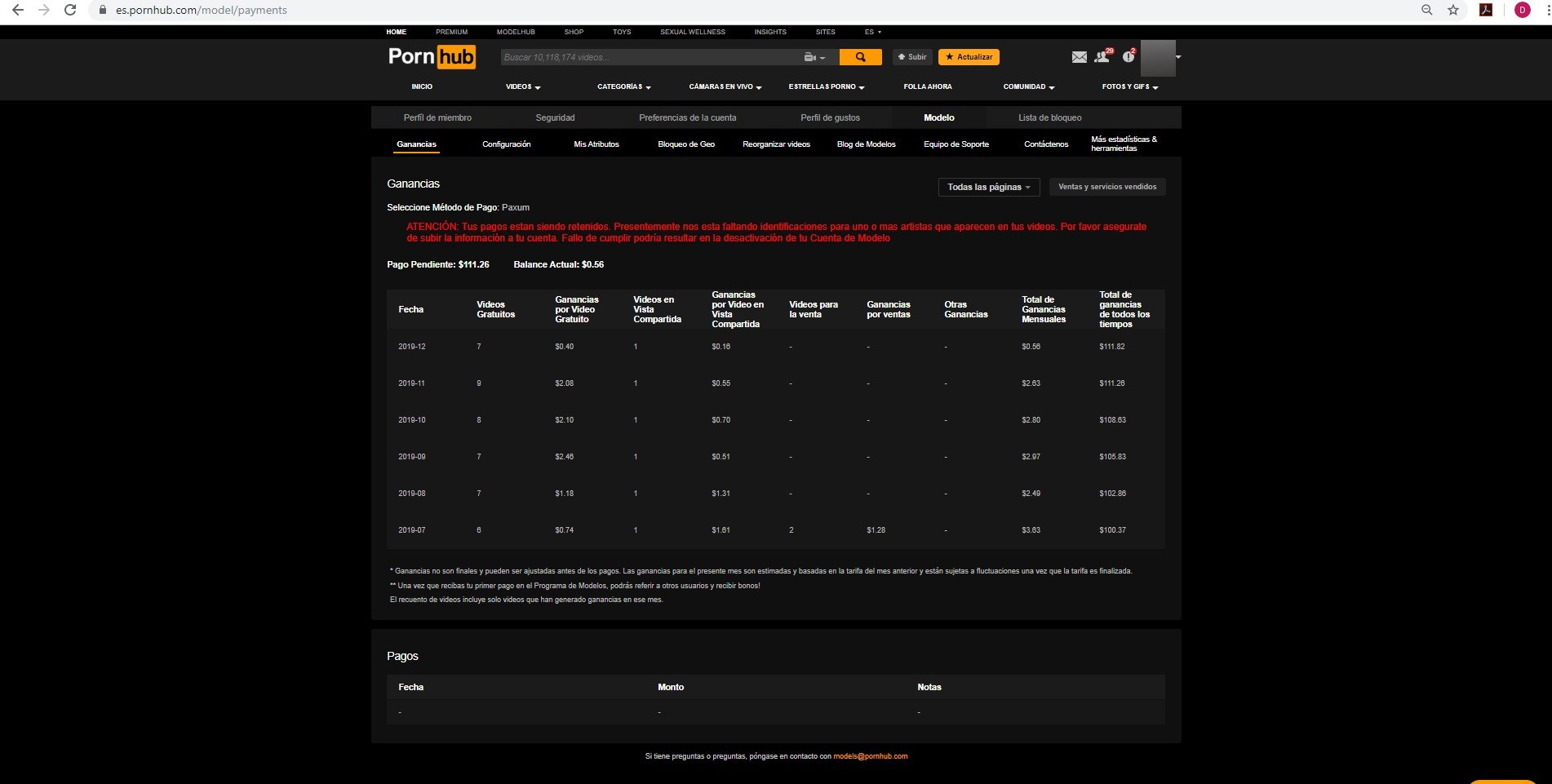Switch to the Configuración tab

pyautogui.click(x=506, y=144)
